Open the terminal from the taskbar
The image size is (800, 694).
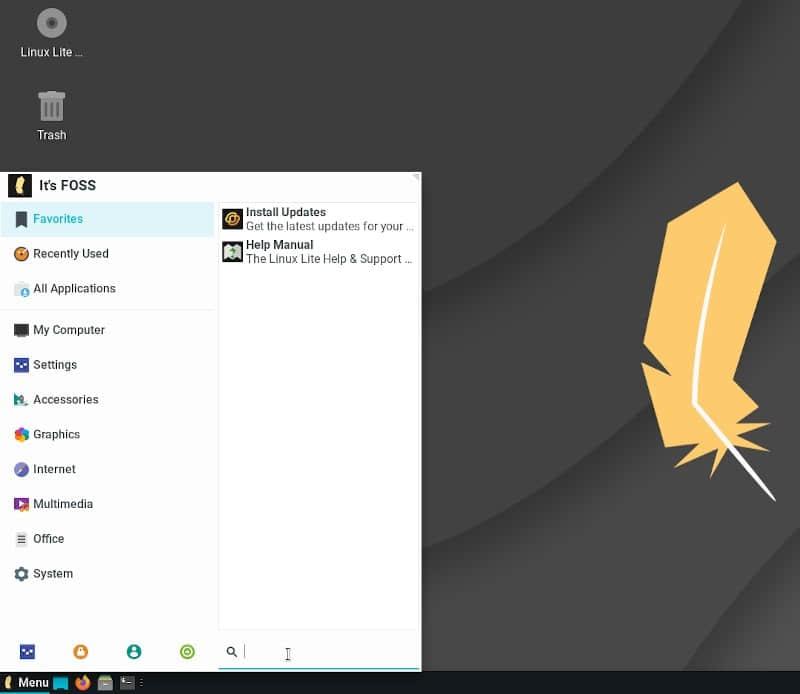[127, 683]
